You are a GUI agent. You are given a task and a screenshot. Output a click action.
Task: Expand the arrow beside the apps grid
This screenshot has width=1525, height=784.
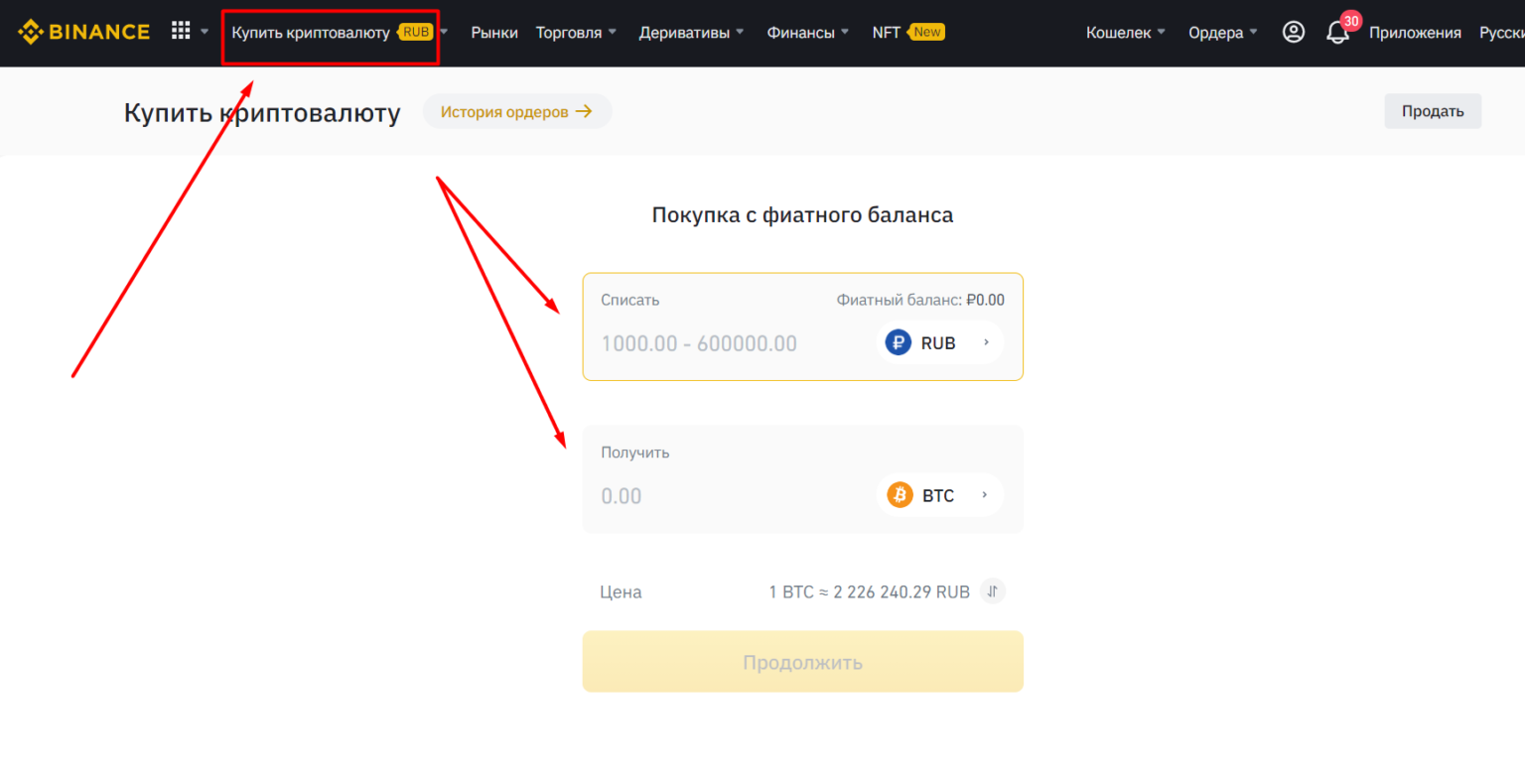pos(205,32)
